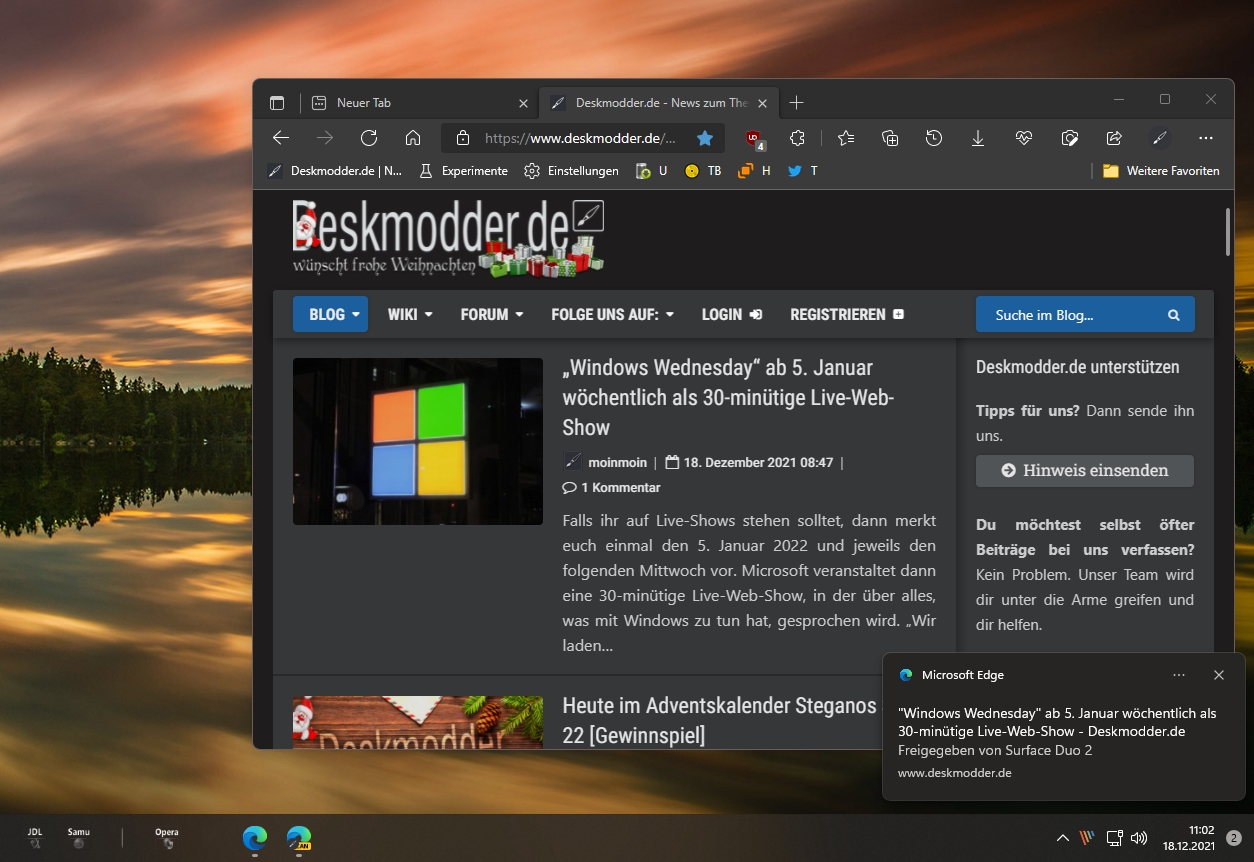
Task: Open the Adventskalender article thumbnail
Action: 418,722
